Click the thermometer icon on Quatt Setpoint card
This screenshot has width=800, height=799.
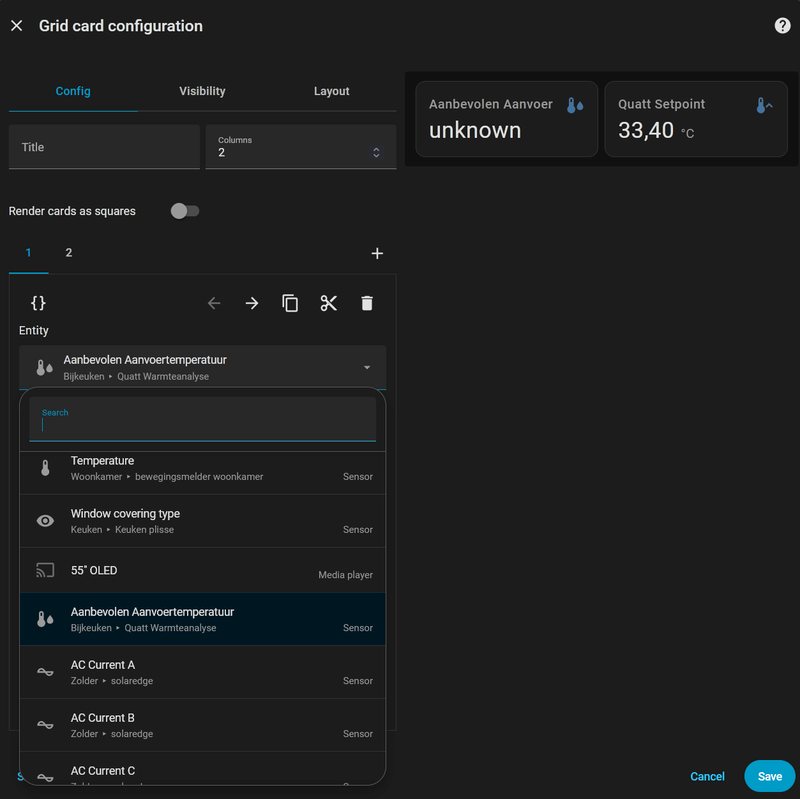click(763, 104)
